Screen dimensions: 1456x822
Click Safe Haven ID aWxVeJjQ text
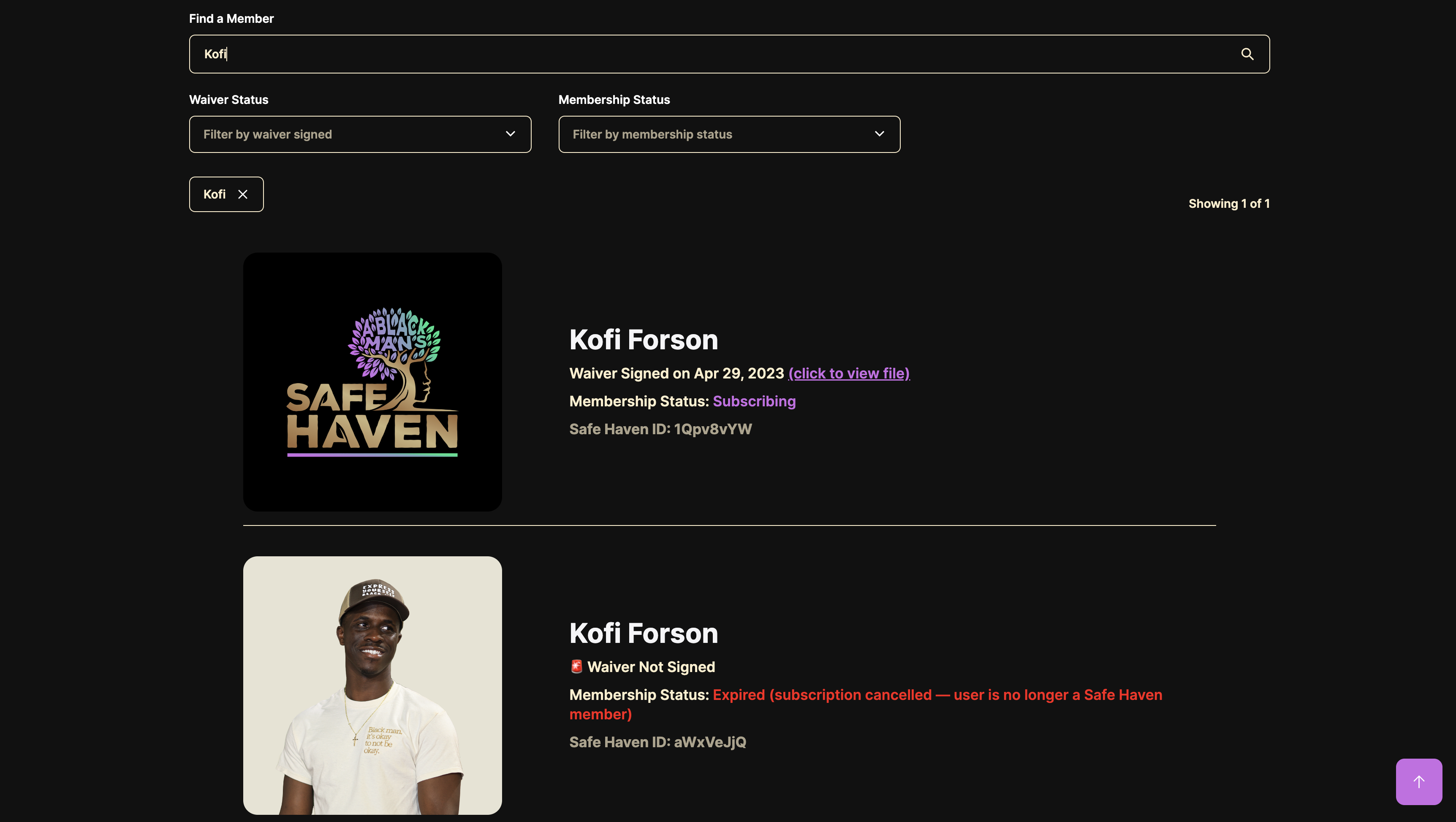click(x=657, y=742)
